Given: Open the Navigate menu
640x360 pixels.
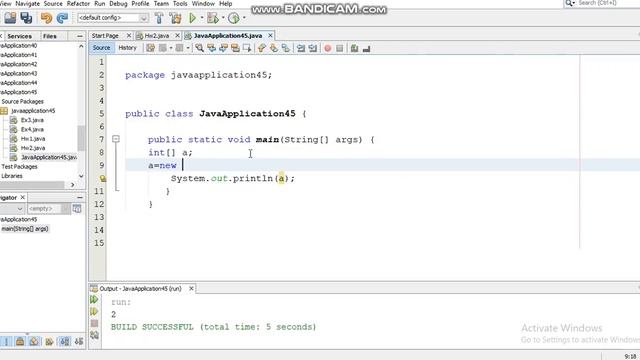Looking at the screenshot, I should 27,4.
